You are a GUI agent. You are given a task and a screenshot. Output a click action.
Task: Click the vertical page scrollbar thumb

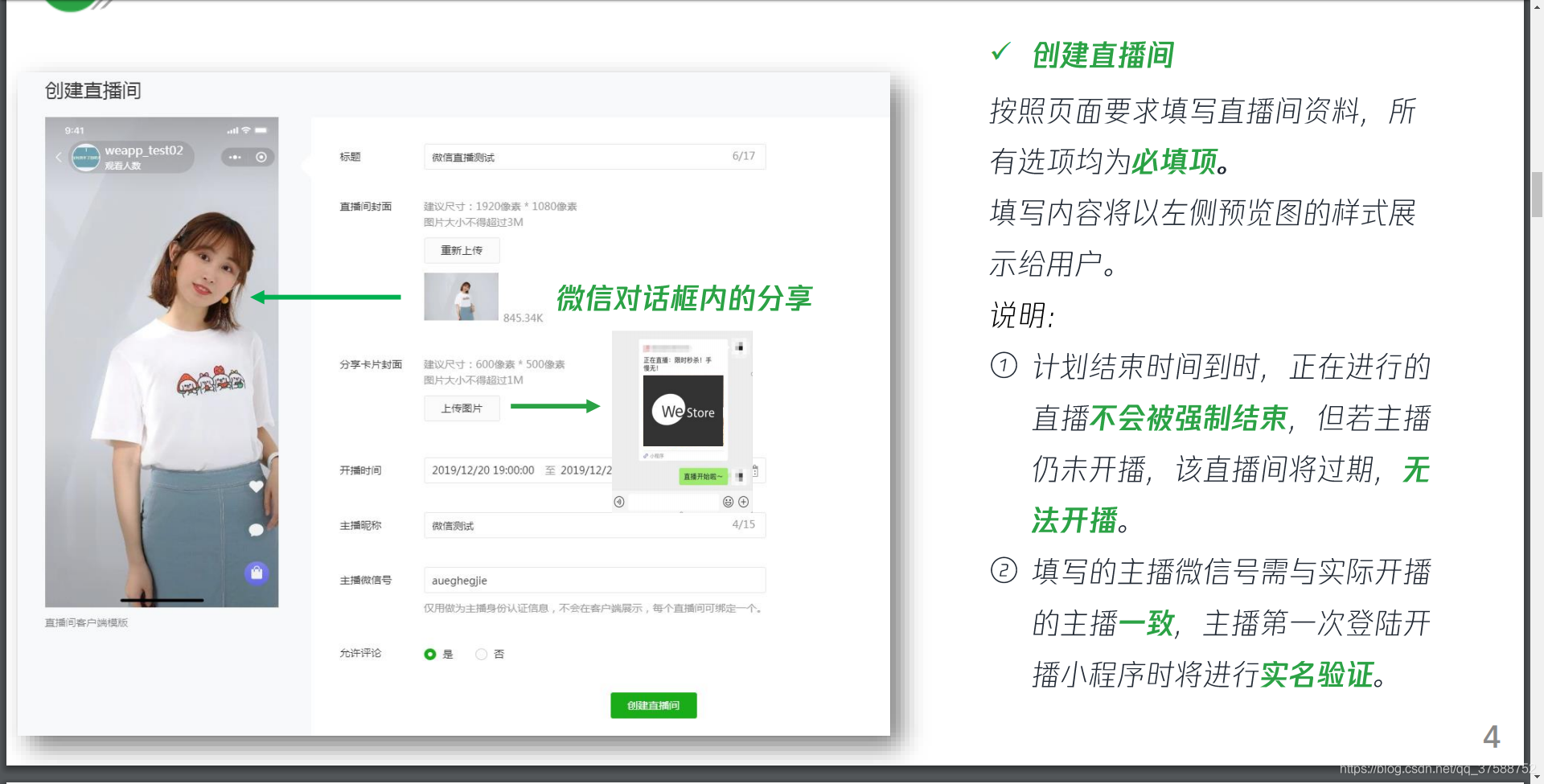1537,194
